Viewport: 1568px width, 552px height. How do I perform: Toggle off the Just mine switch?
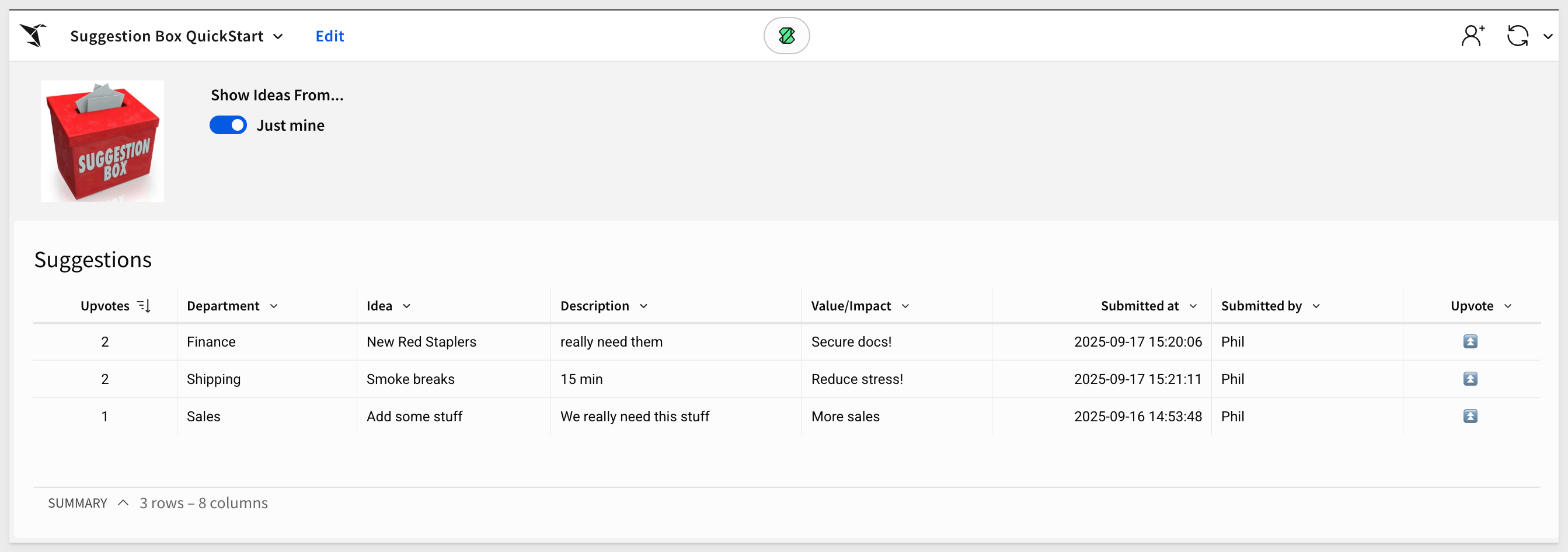[228, 125]
